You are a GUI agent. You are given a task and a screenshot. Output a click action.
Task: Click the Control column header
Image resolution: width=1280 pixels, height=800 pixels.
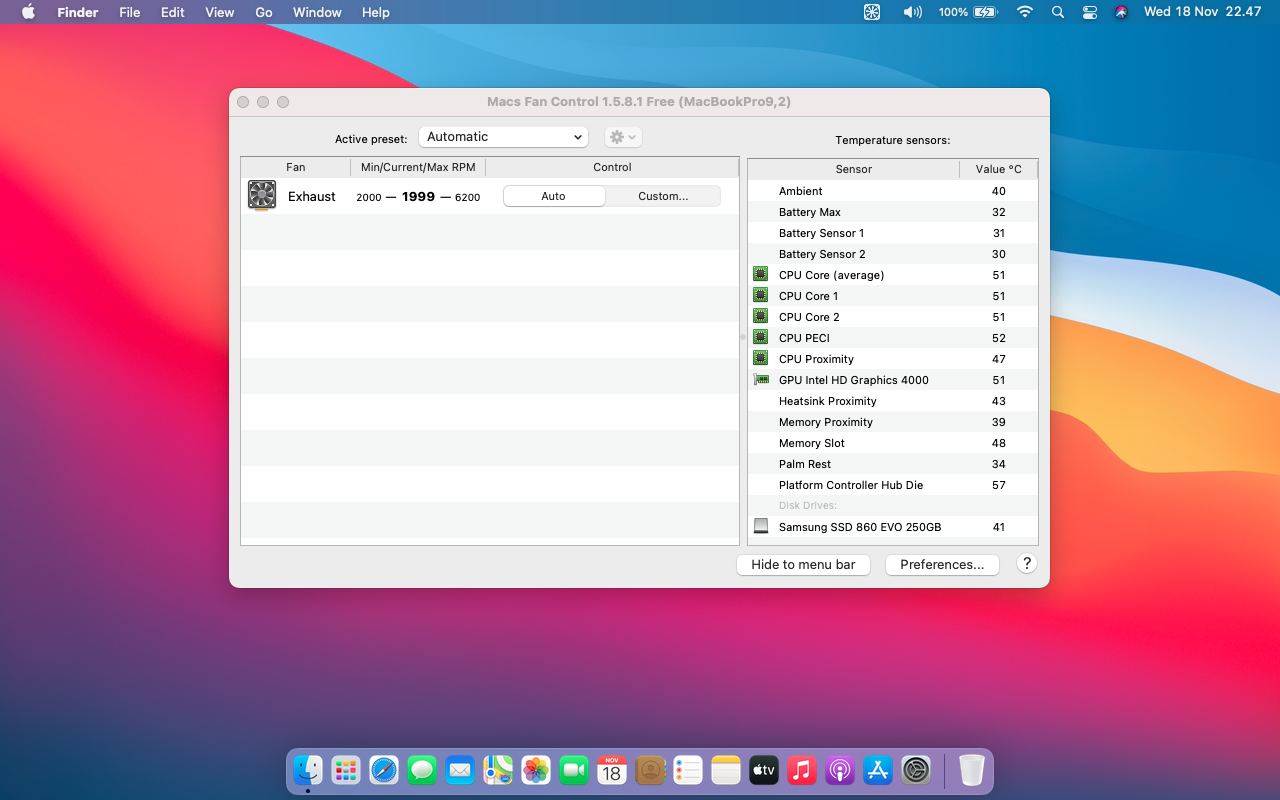pos(612,167)
